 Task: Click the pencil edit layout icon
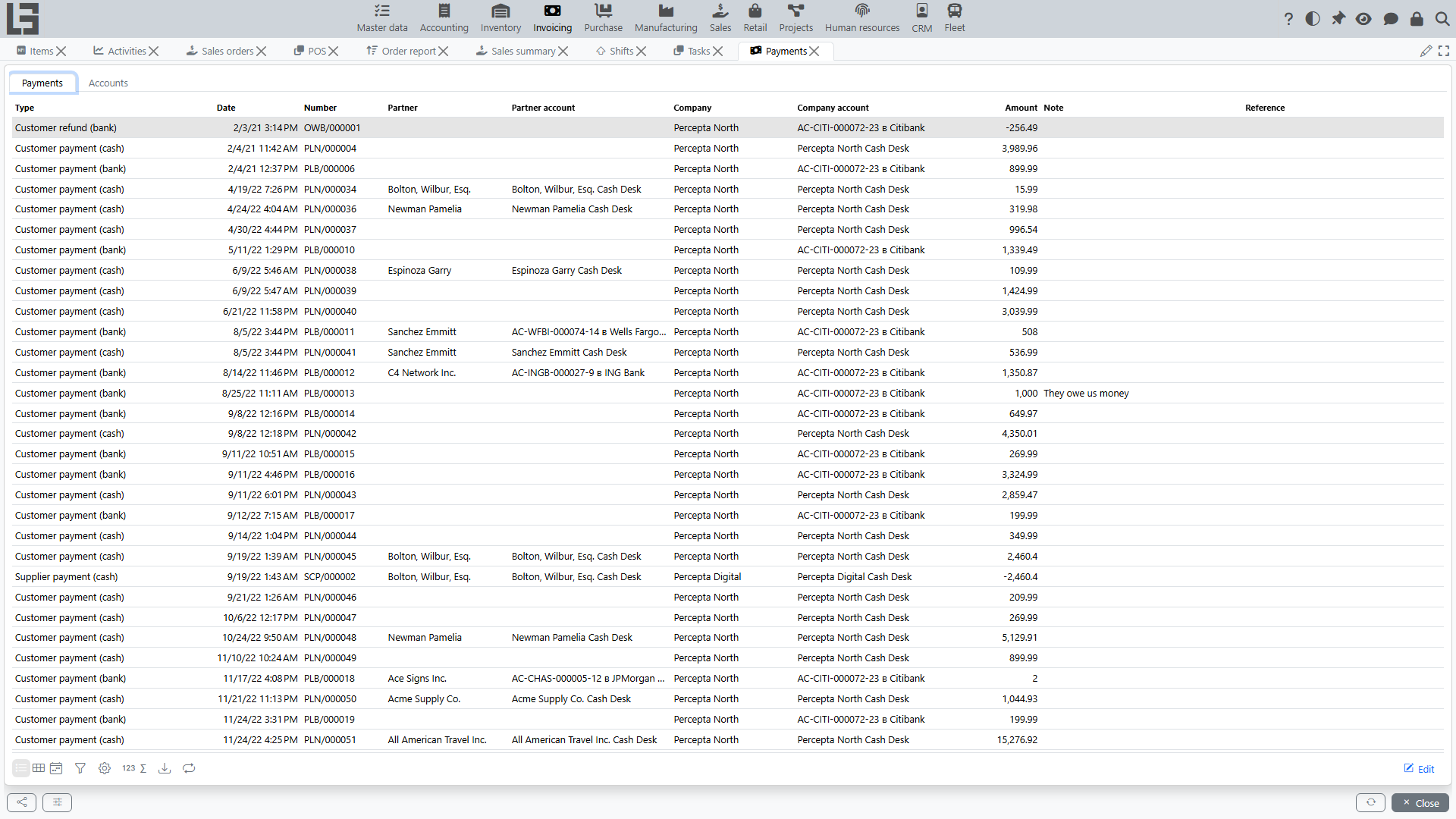1426,51
